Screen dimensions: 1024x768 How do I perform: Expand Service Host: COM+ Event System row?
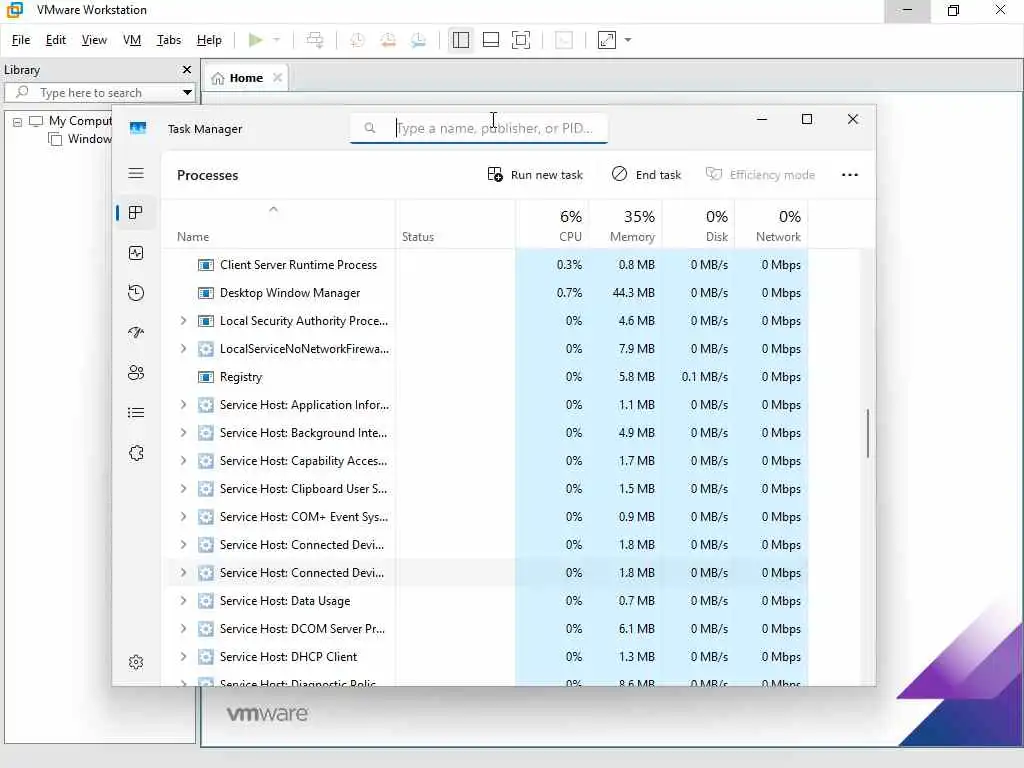pyautogui.click(x=183, y=517)
